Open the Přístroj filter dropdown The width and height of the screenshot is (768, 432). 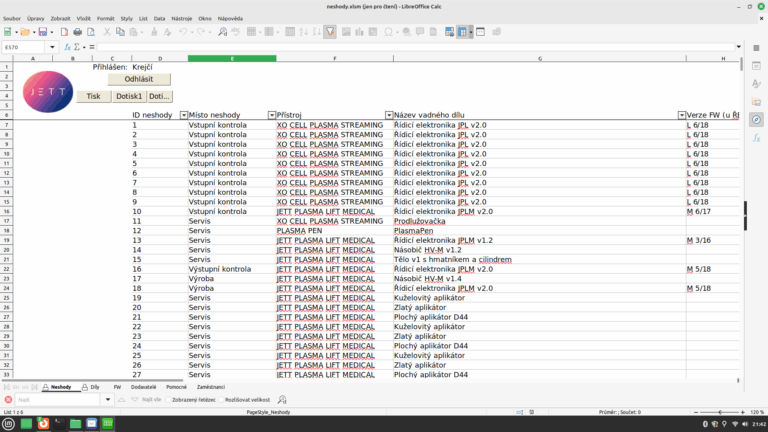(x=389, y=115)
